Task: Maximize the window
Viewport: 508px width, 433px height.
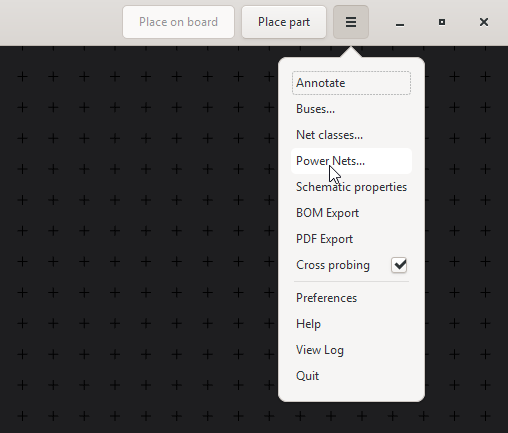Action: click(442, 22)
